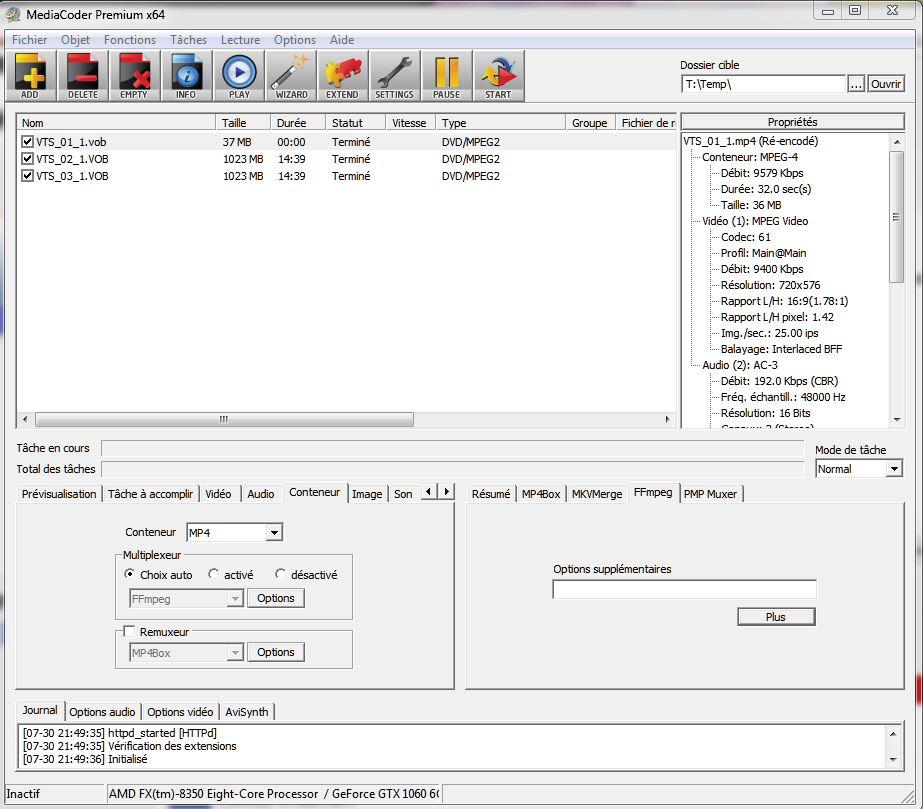Click the browse (...) target folder button
923x809 pixels.
click(x=856, y=84)
